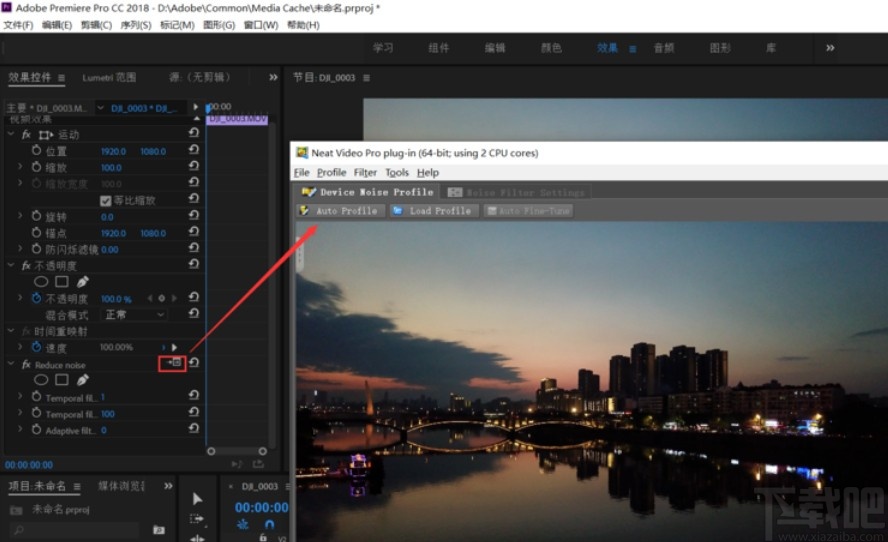Image resolution: width=888 pixels, height=542 pixels.
Task: Select the Selection arrow tool
Action: 197,499
